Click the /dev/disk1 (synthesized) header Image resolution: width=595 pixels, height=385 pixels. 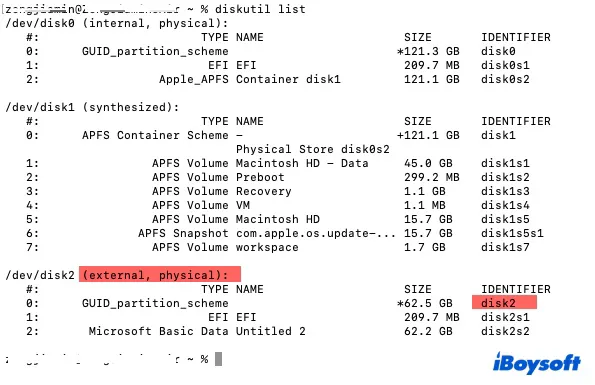92,107
